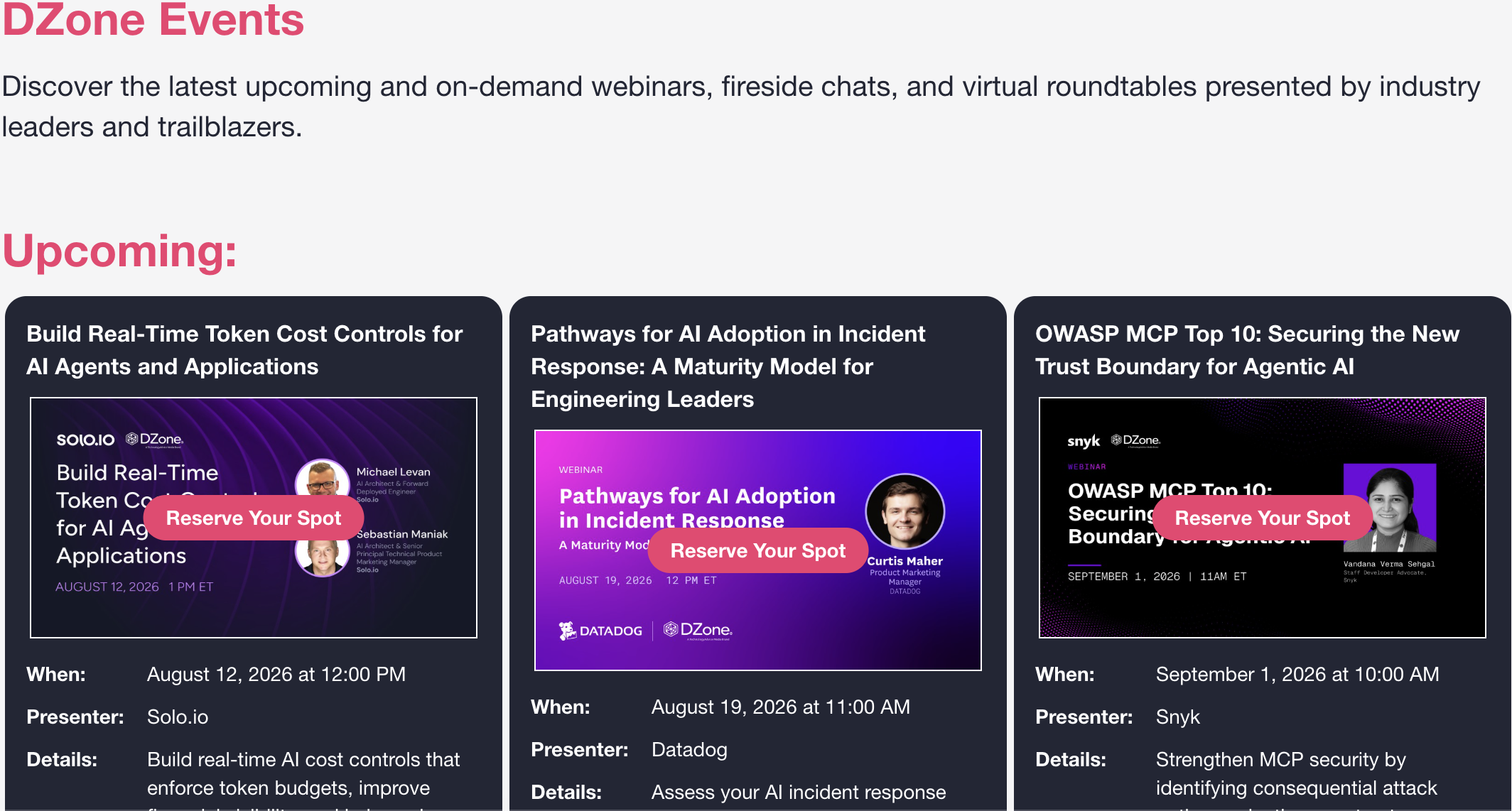
Task: Click the 'Presenter:' label in the Datadog card
Action: [580, 749]
